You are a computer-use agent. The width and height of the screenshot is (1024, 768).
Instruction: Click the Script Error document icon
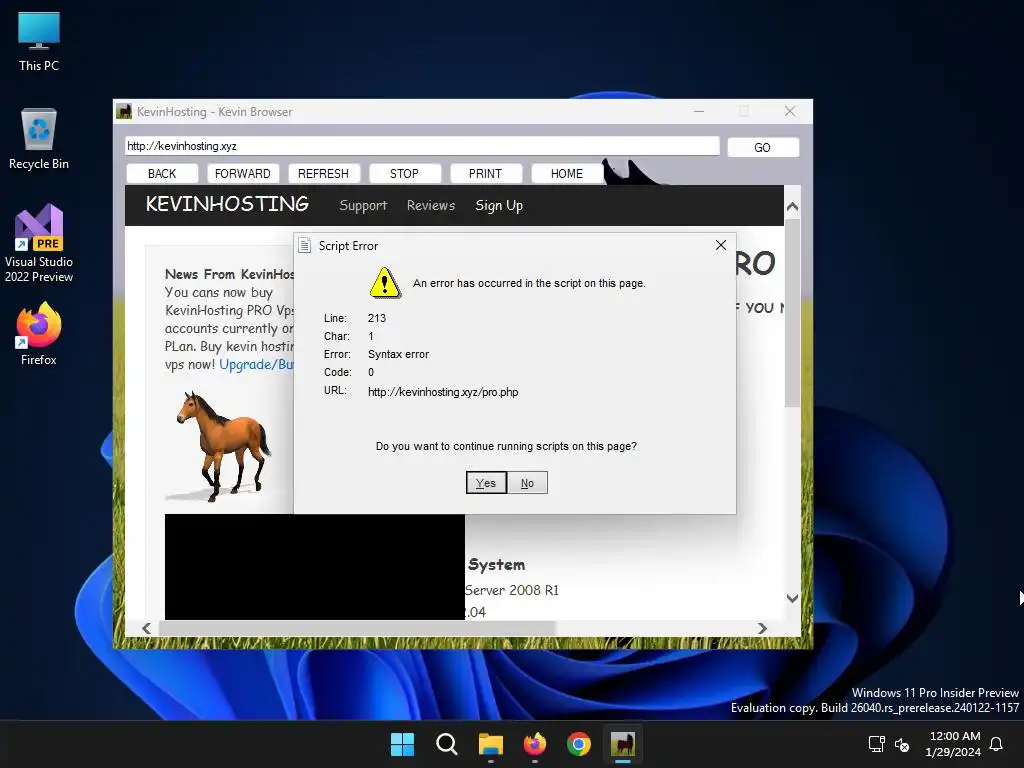[x=304, y=246]
